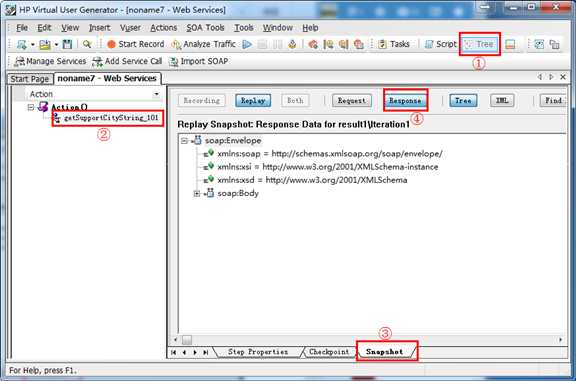Click the magnifier search toolbar icon
Screen dimensions: 576x381
[87, 44]
